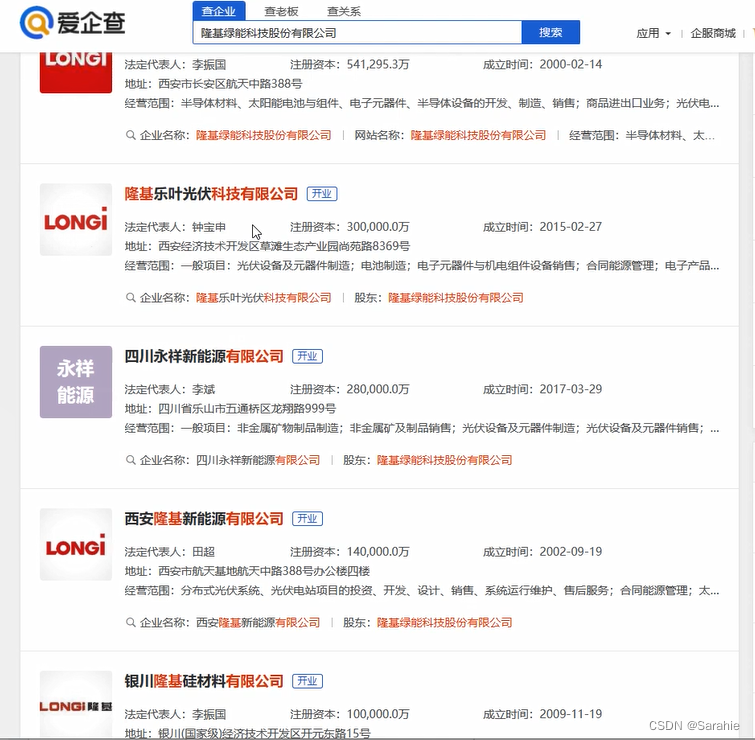Image resolution: width=755 pixels, height=740 pixels.
Task: Click the 永祥能源 purple logo thumbnail
Action: coord(76,382)
